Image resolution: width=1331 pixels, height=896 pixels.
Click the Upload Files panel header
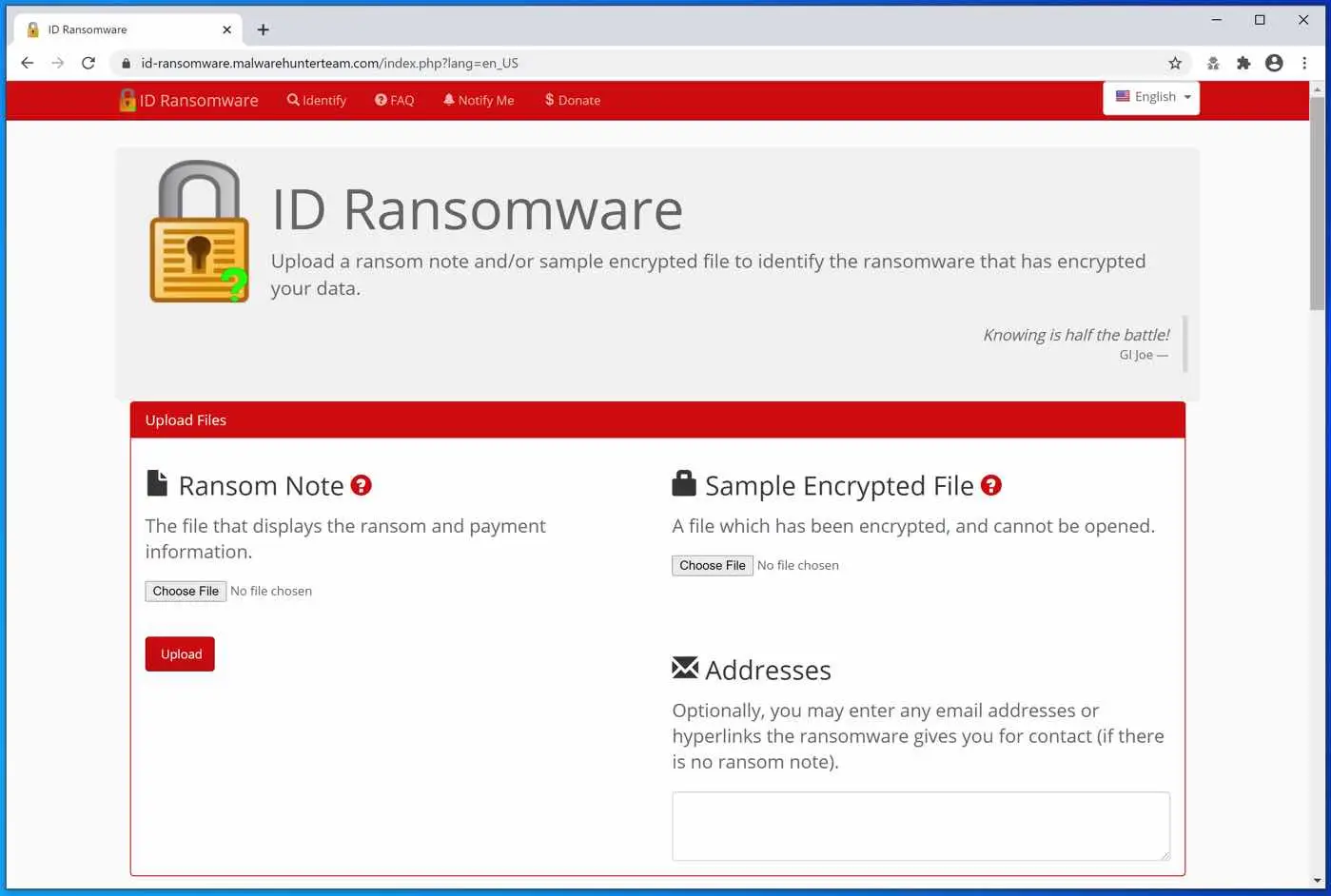(657, 419)
